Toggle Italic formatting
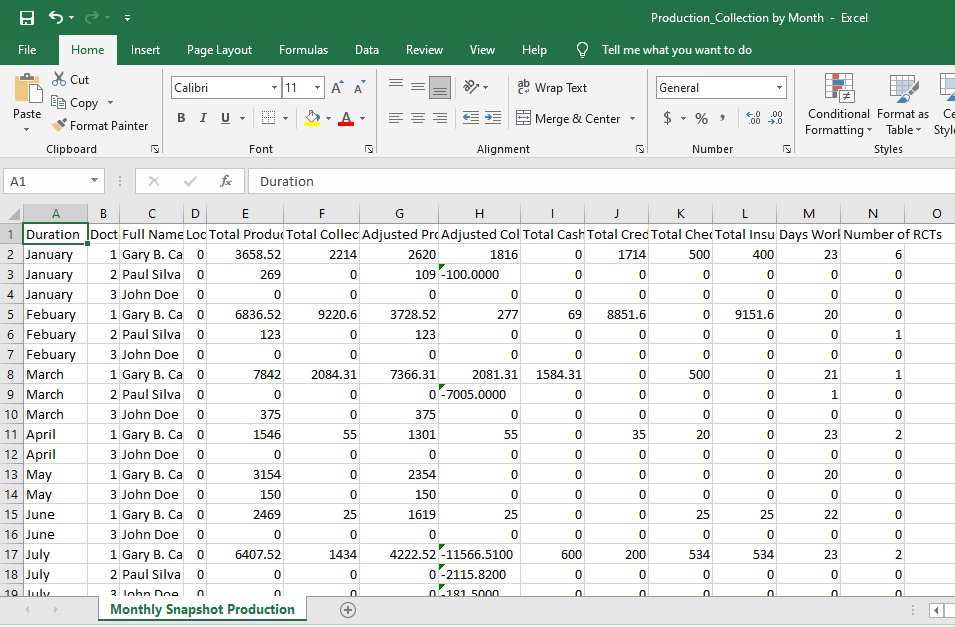 (203, 118)
